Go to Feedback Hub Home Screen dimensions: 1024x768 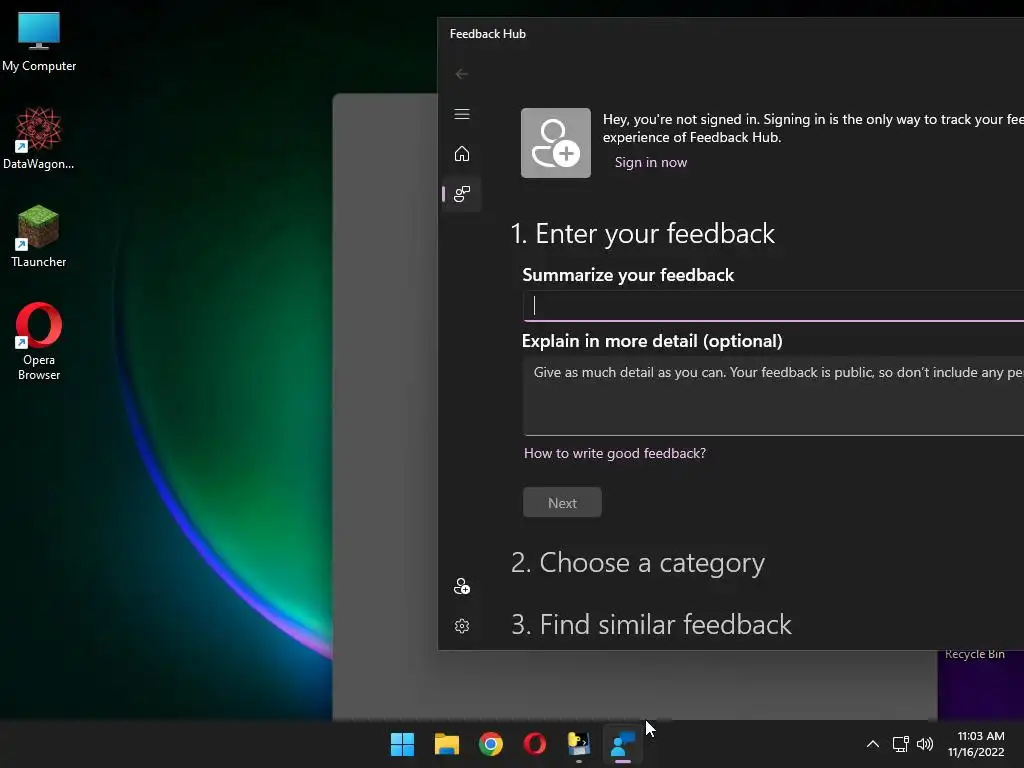pos(462,153)
